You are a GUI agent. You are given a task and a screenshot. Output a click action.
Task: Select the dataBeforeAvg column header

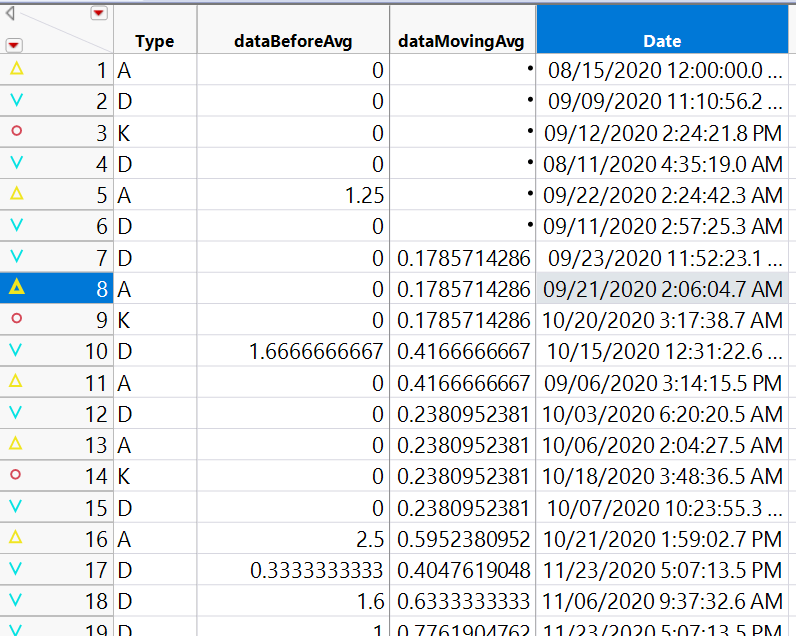coord(293,29)
